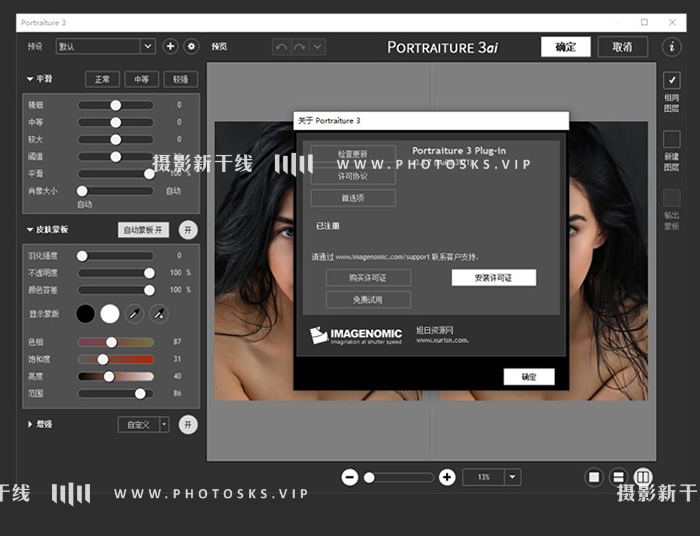This screenshot has width=700, height=536.
Task: Select black mask display swatch
Action: (85, 314)
